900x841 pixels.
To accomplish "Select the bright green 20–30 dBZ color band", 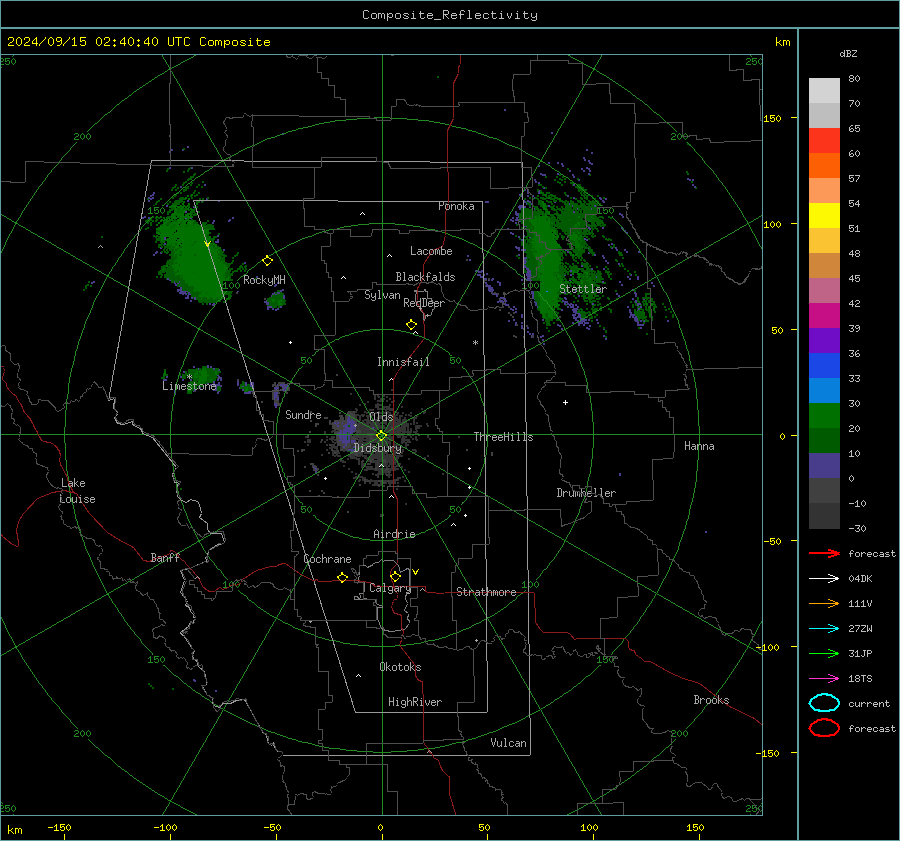I will click(824, 416).
